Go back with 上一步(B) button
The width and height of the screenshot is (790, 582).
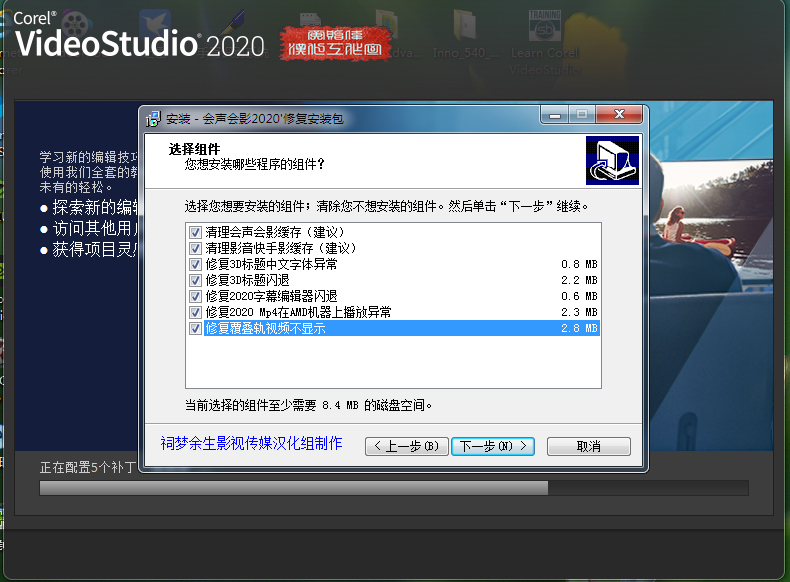pos(407,446)
